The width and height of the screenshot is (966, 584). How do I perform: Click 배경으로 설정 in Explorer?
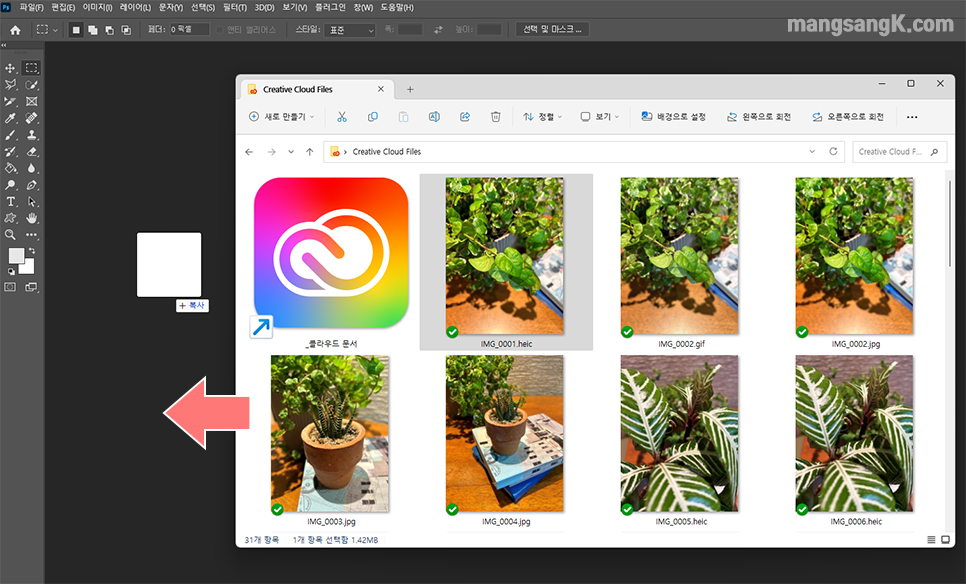tap(673, 116)
